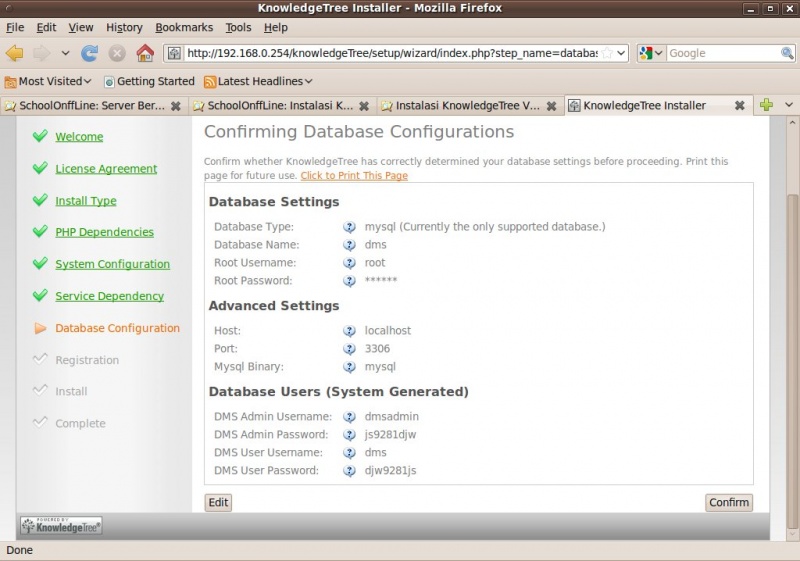Viewport: 800px width, 561px height.
Task: Go to the System Configuration step
Action: (x=113, y=264)
